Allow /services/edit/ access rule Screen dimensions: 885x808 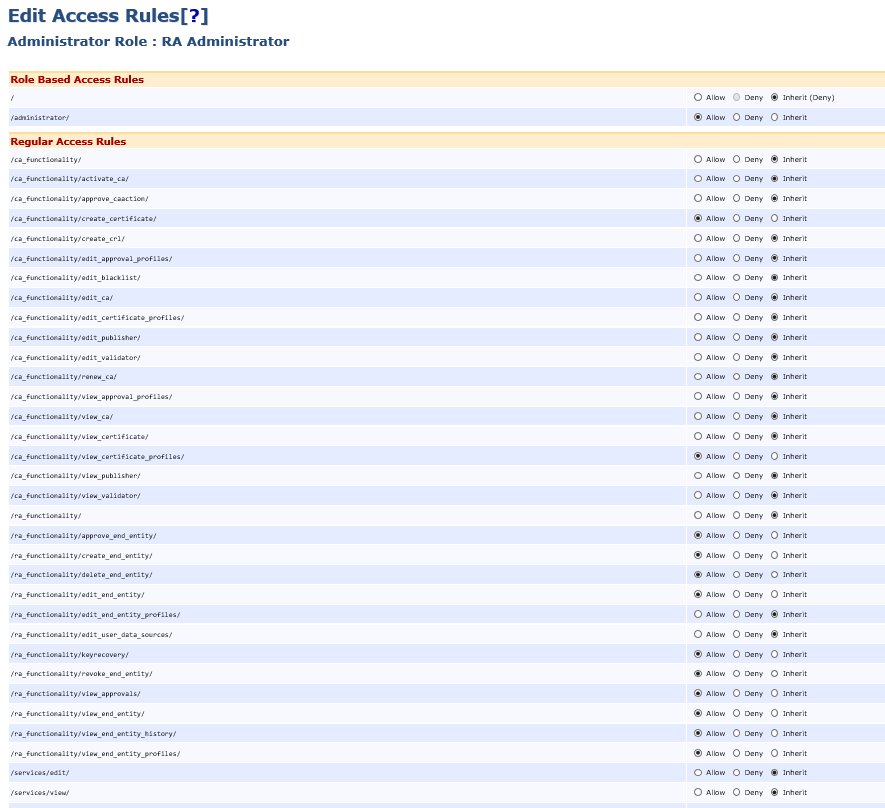click(x=698, y=773)
